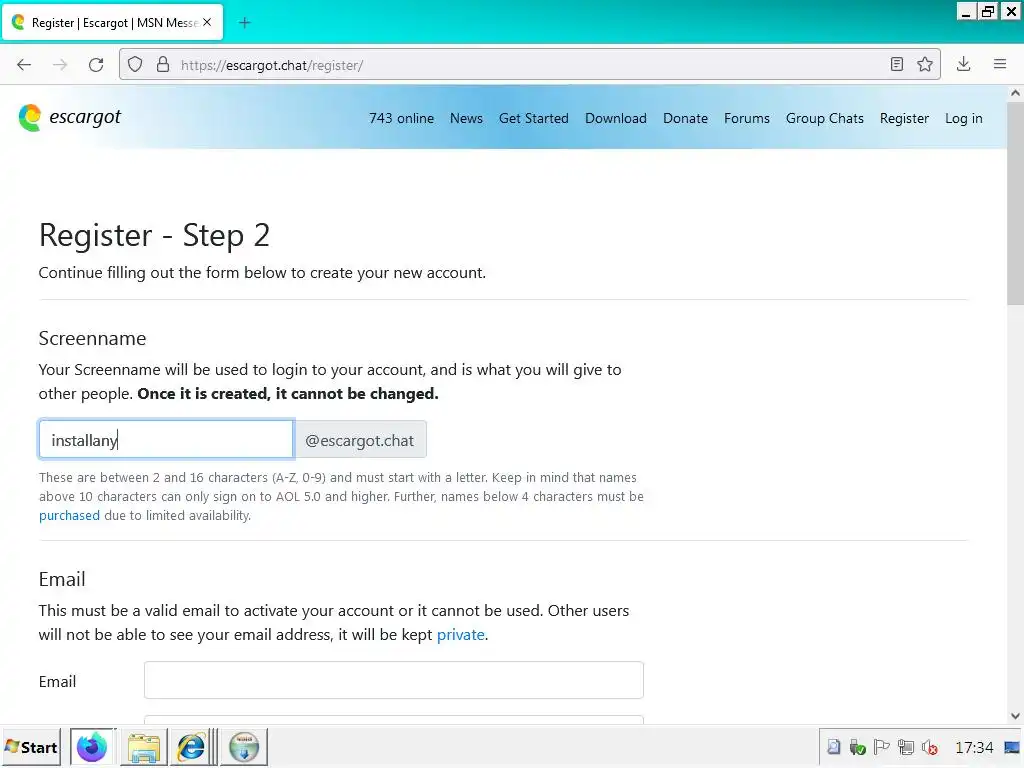Image resolution: width=1024 pixels, height=768 pixels.
Task: Click the escargot logo
Action: pos(70,118)
